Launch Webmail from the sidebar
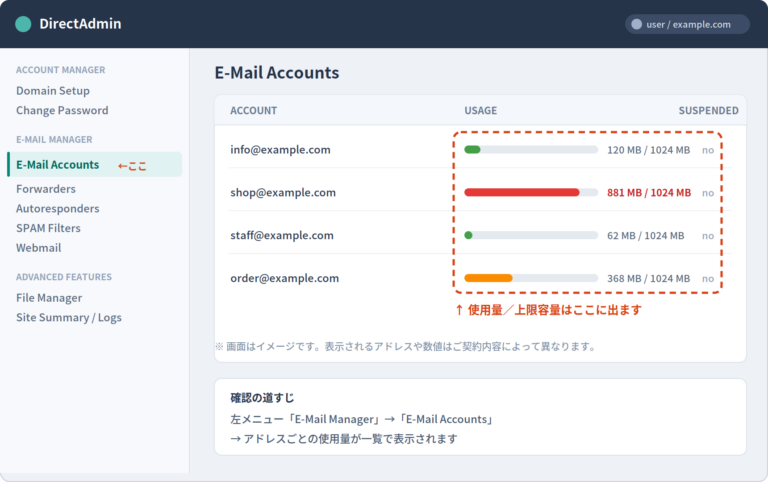Image resolution: width=768 pixels, height=482 pixels. point(38,248)
